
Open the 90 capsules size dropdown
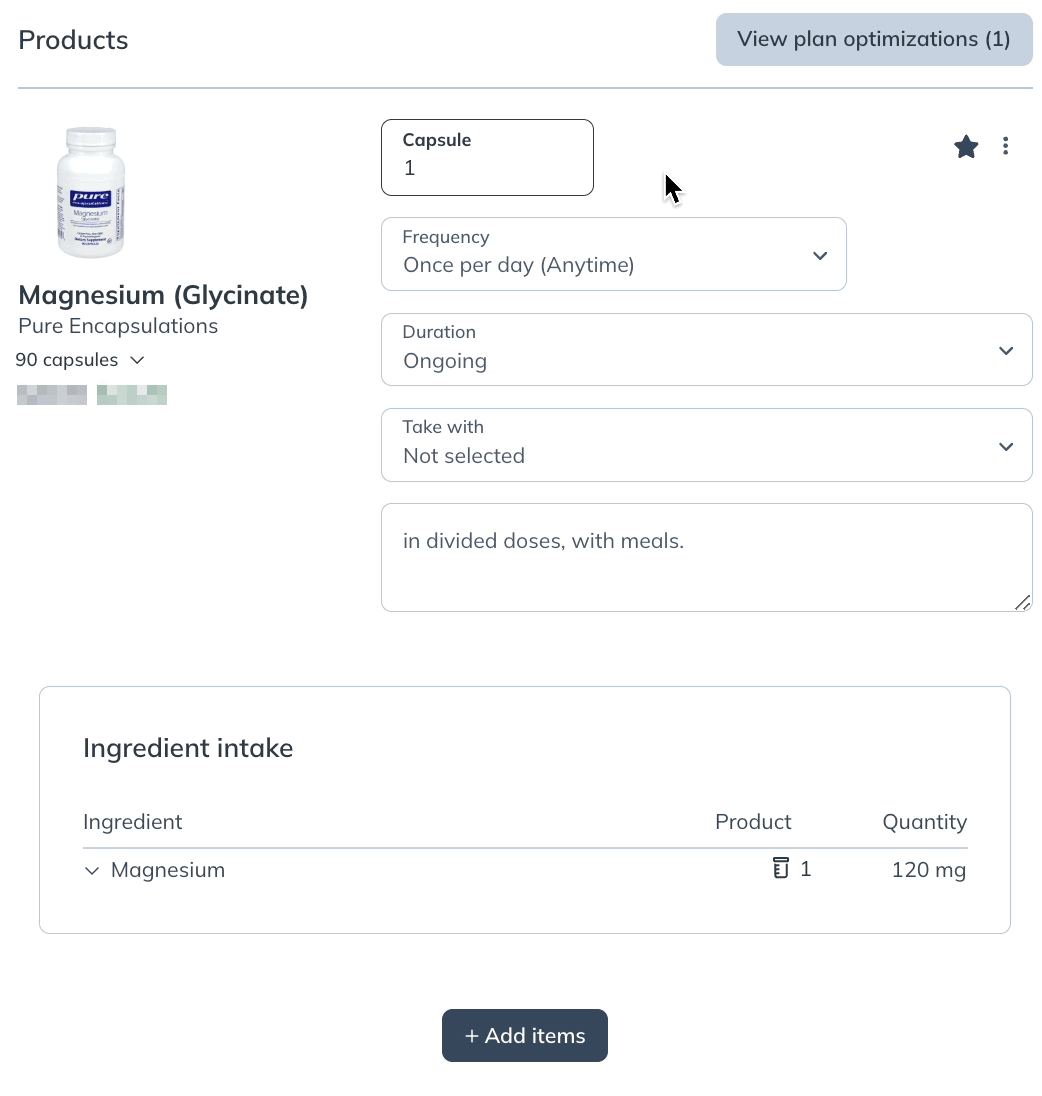[x=80, y=360]
